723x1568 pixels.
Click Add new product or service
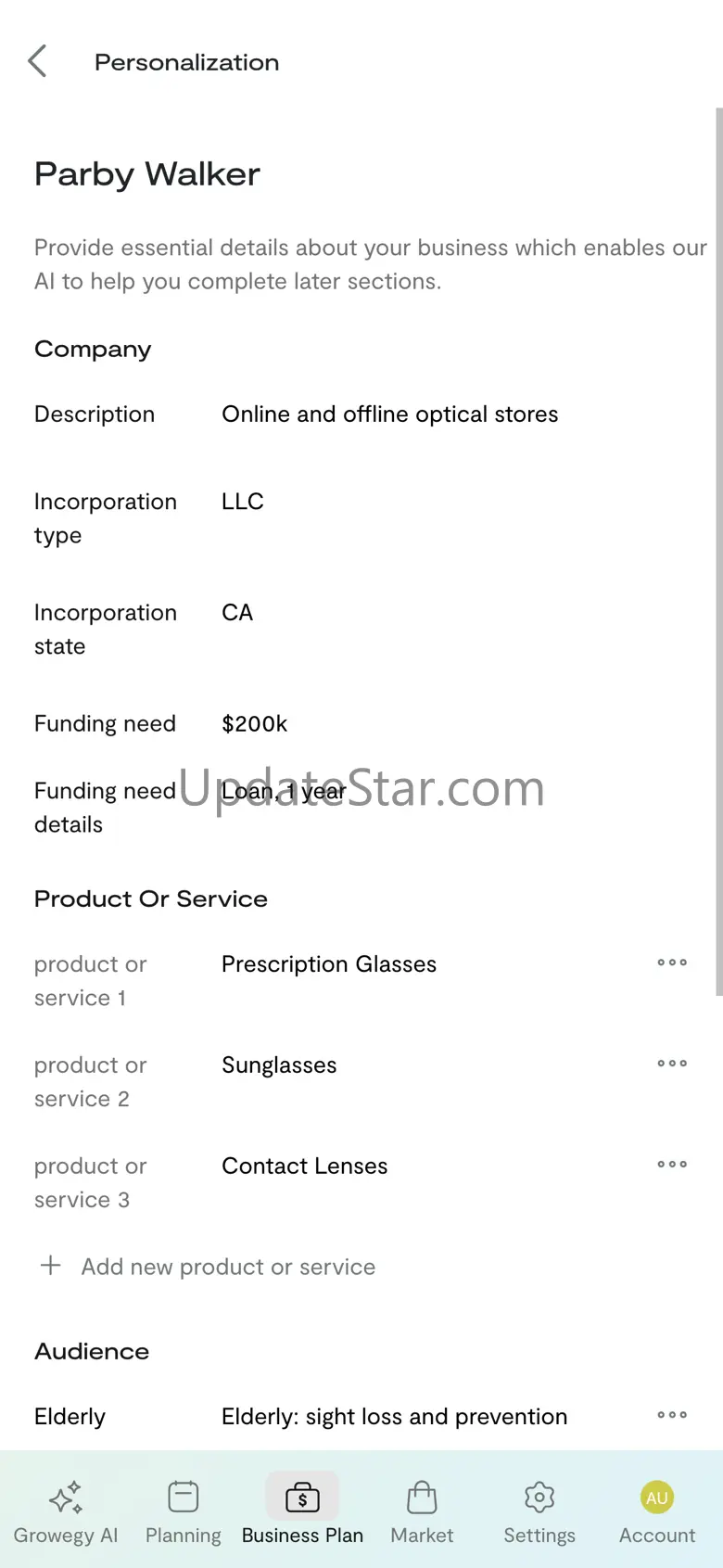coord(228,1267)
